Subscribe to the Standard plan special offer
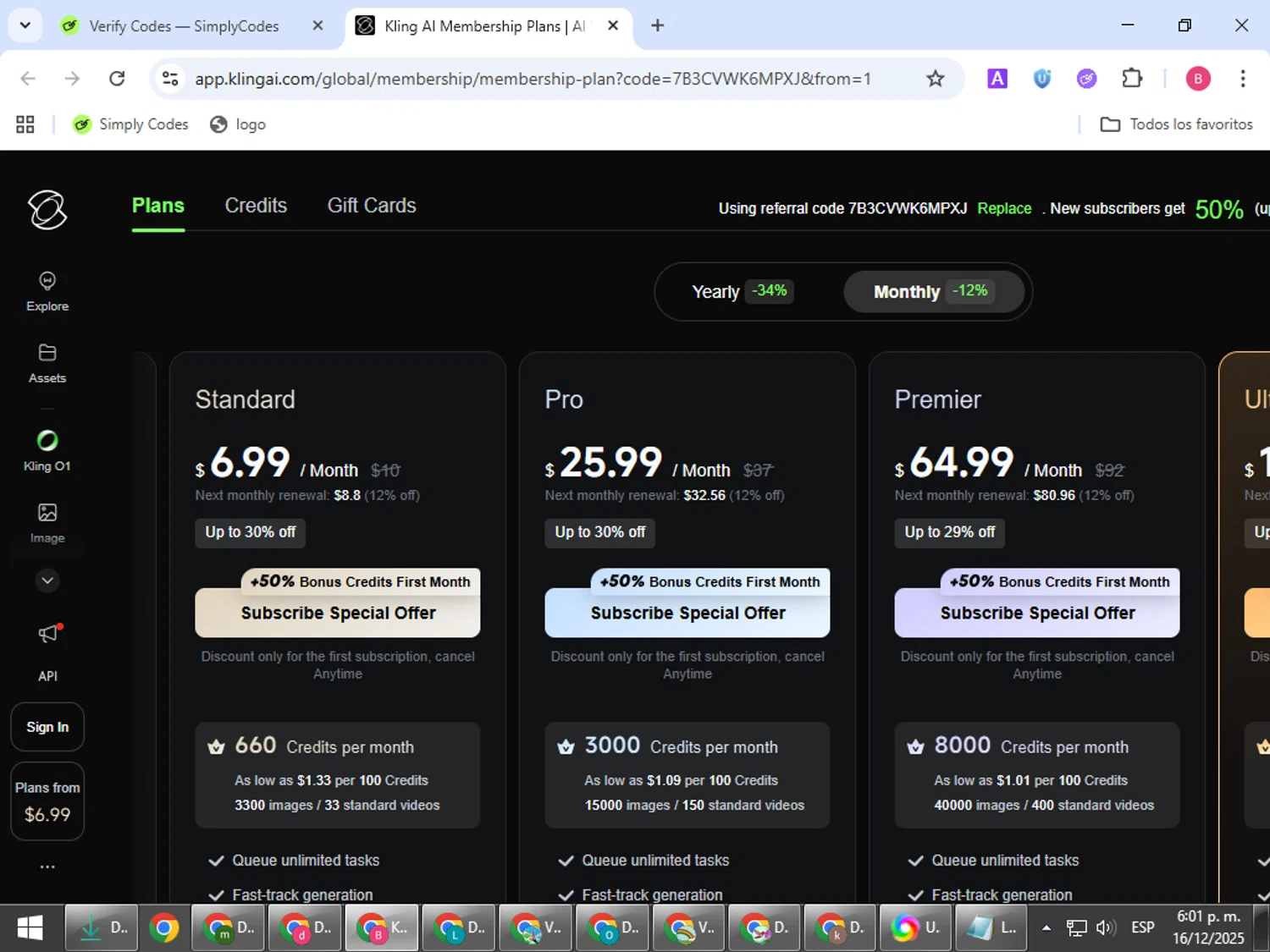 coord(338,613)
